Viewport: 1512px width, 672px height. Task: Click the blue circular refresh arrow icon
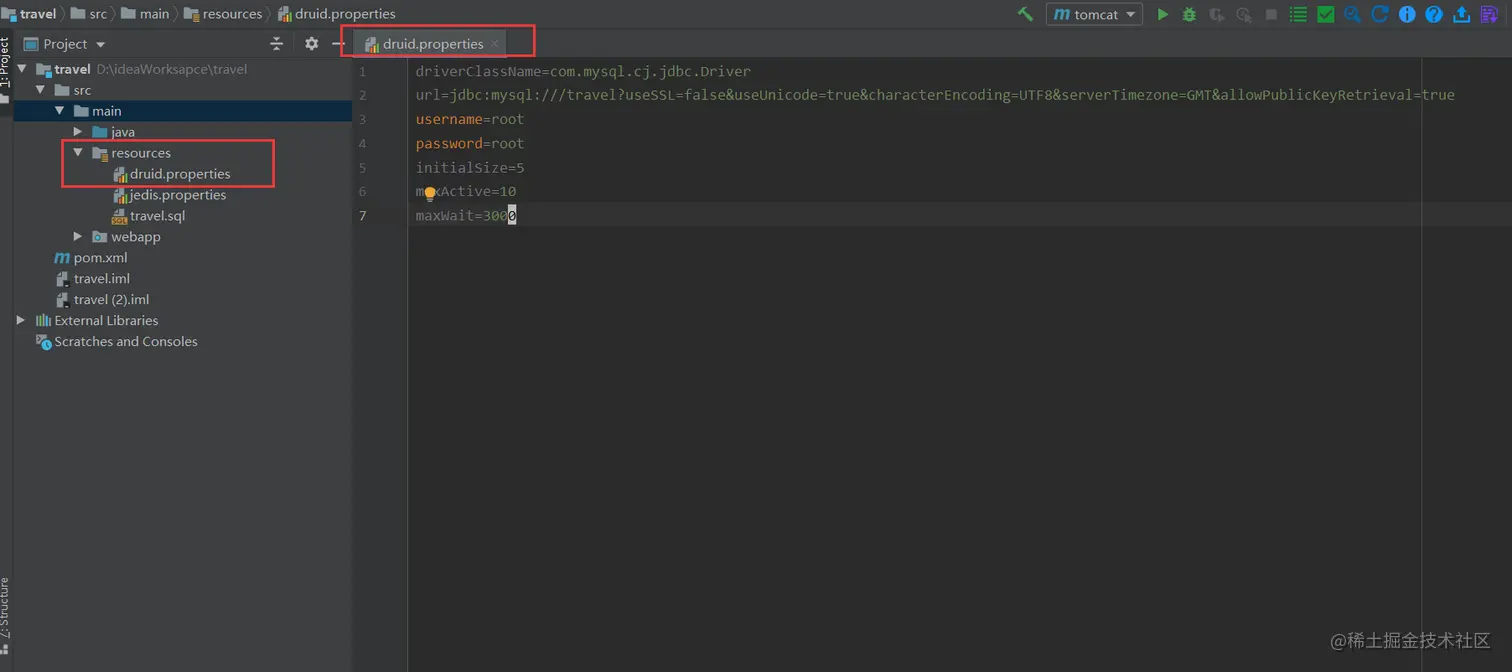pyautogui.click(x=1380, y=14)
